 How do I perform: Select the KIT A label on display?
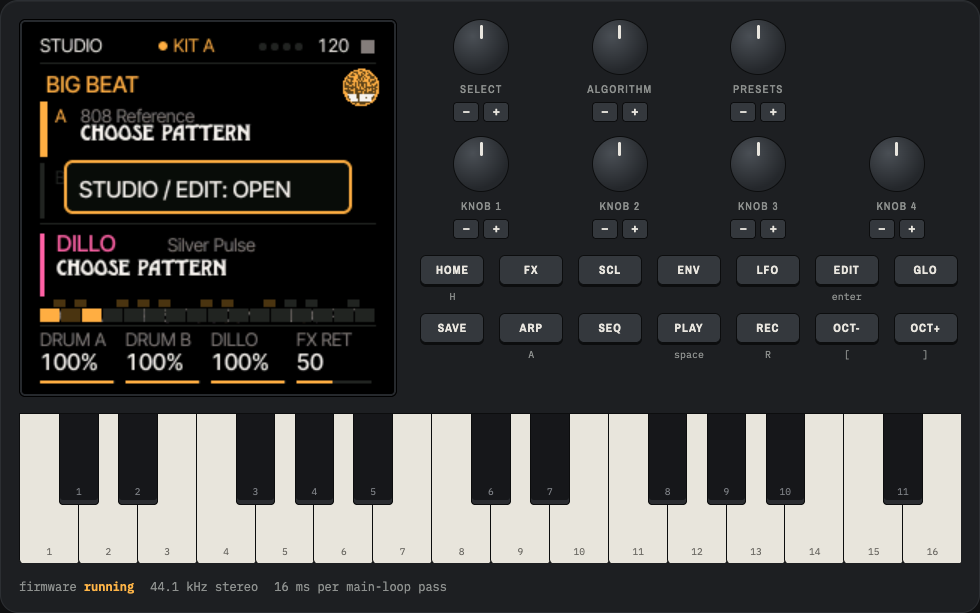pos(193,46)
